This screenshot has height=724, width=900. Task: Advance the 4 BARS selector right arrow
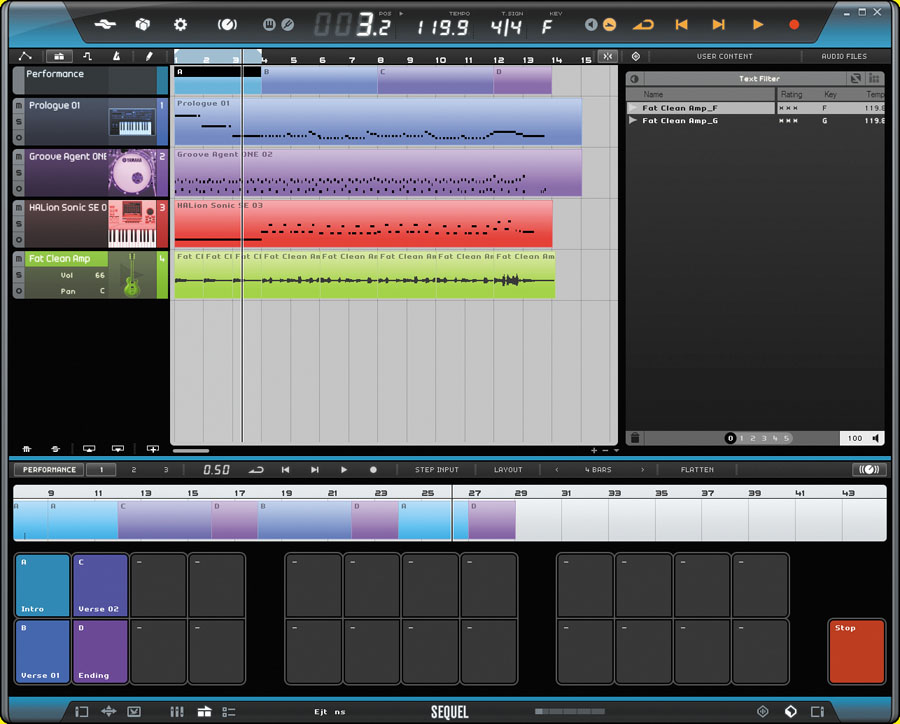tap(643, 469)
